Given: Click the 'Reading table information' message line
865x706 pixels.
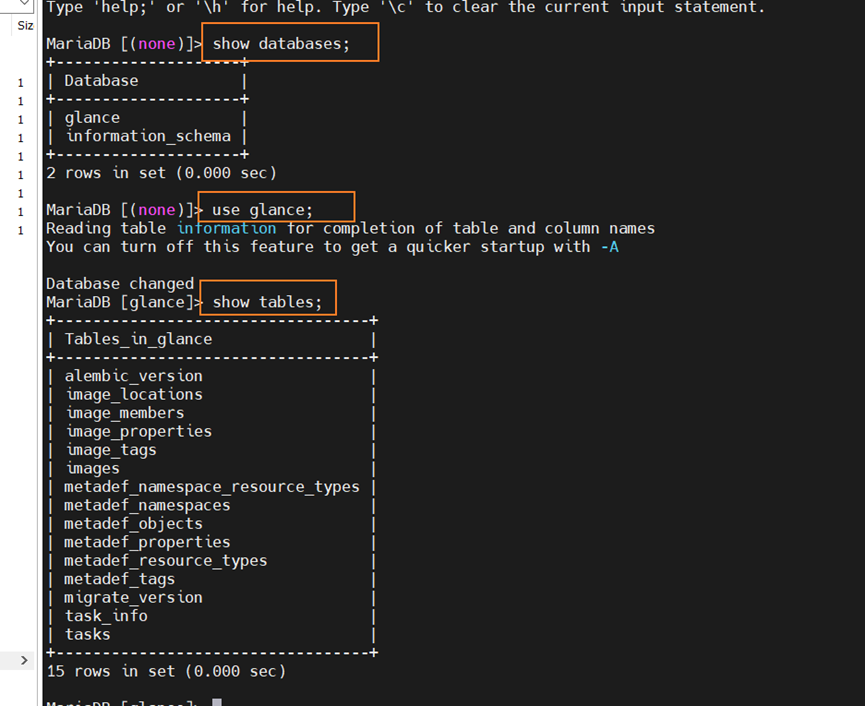Looking at the screenshot, I should pos(350,228).
